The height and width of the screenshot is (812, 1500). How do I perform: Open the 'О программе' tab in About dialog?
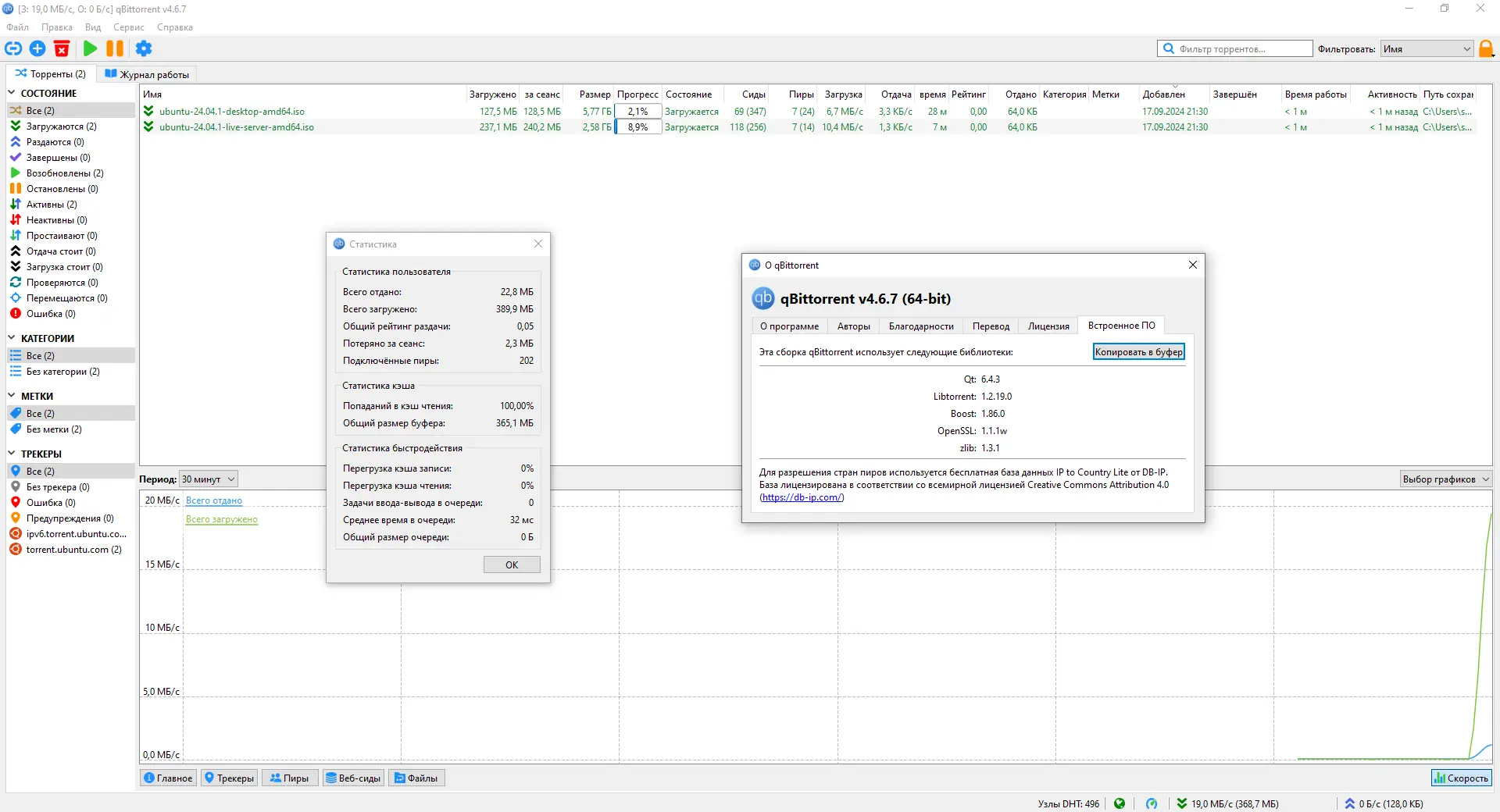(790, 326)
